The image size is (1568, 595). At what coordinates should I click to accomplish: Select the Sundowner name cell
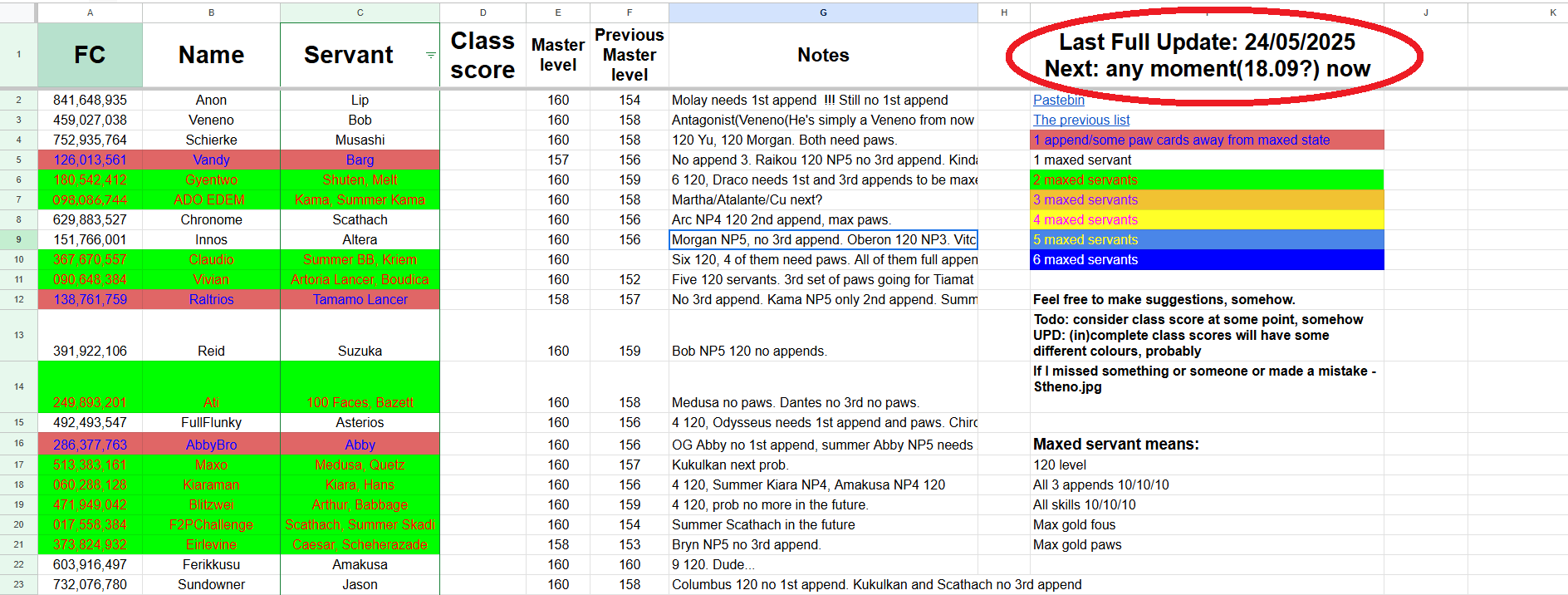[211, 584]
